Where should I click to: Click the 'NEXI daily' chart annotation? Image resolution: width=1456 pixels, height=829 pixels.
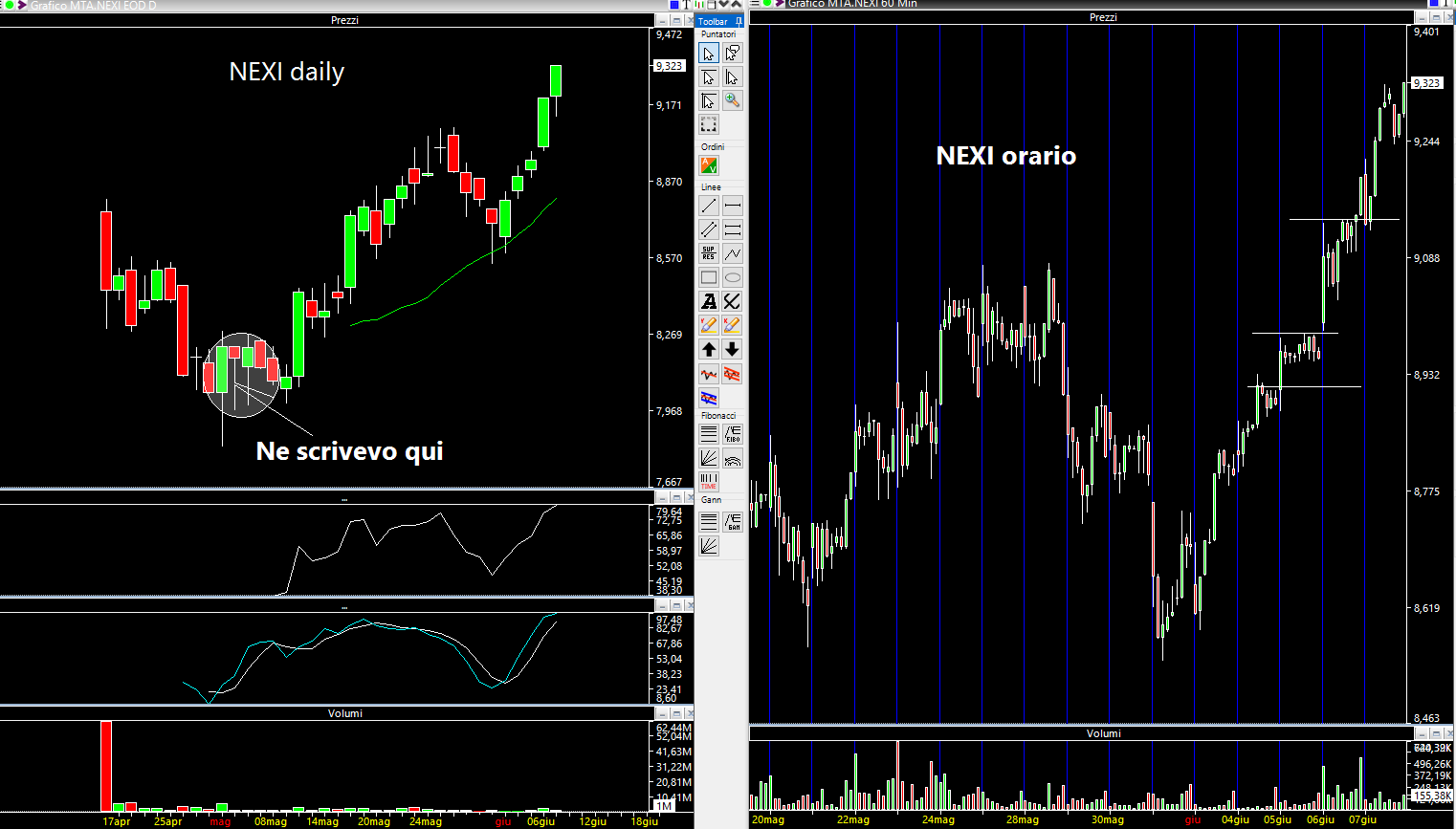pos(287,72)
